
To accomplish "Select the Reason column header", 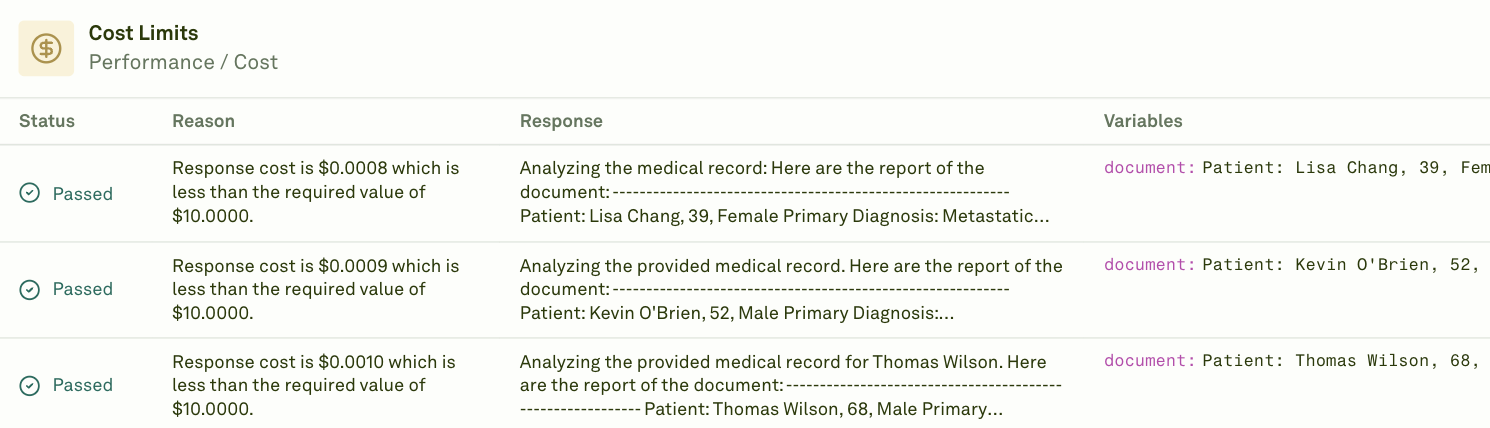I will [x=203, y=121].
